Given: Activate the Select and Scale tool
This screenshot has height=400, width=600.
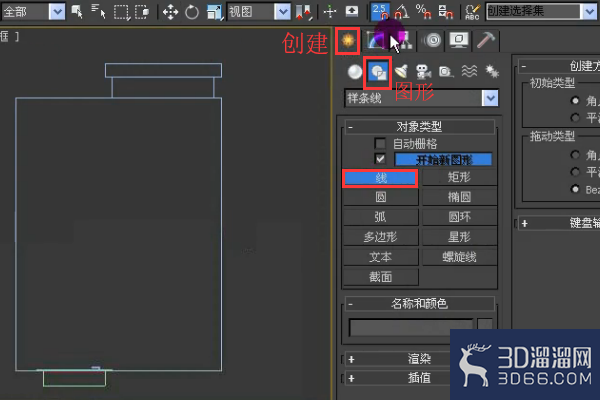Looking at the screenshot, I should 214,12.
